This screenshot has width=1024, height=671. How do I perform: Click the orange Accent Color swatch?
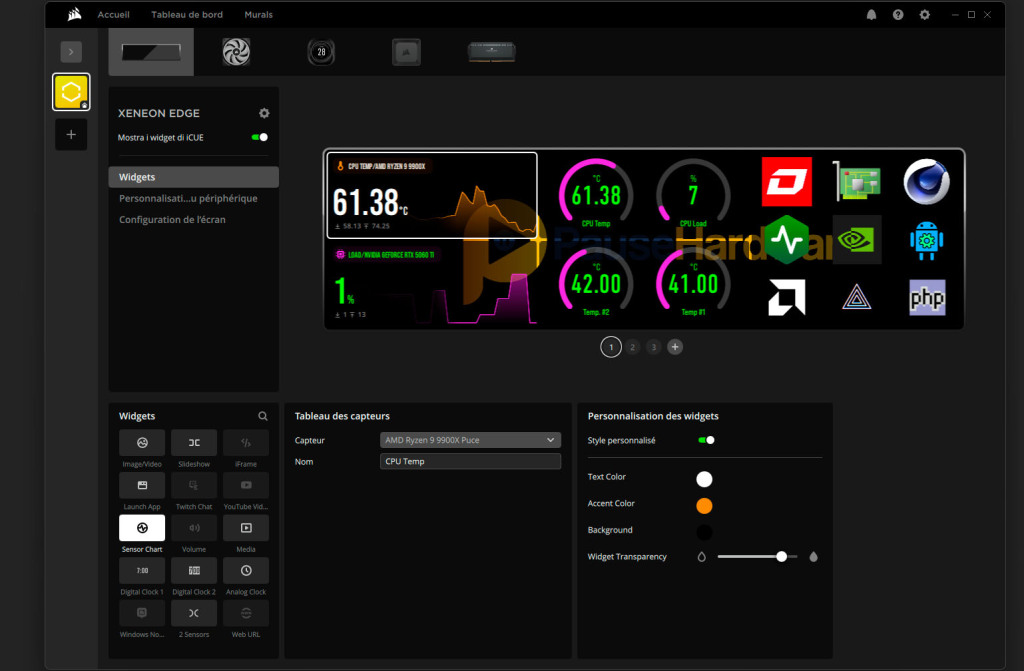point(704,505)
